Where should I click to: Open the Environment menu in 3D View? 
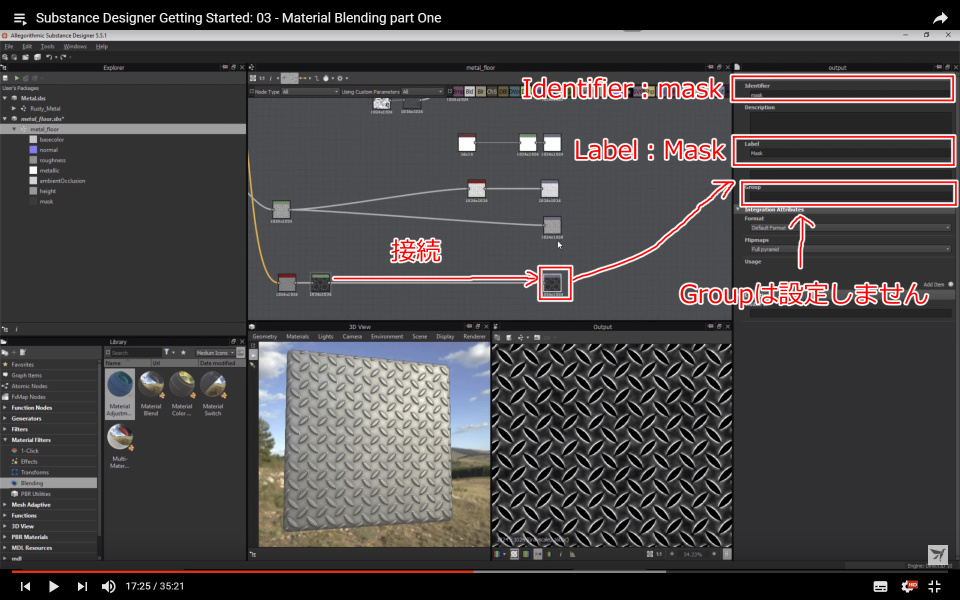coord(387,337)
